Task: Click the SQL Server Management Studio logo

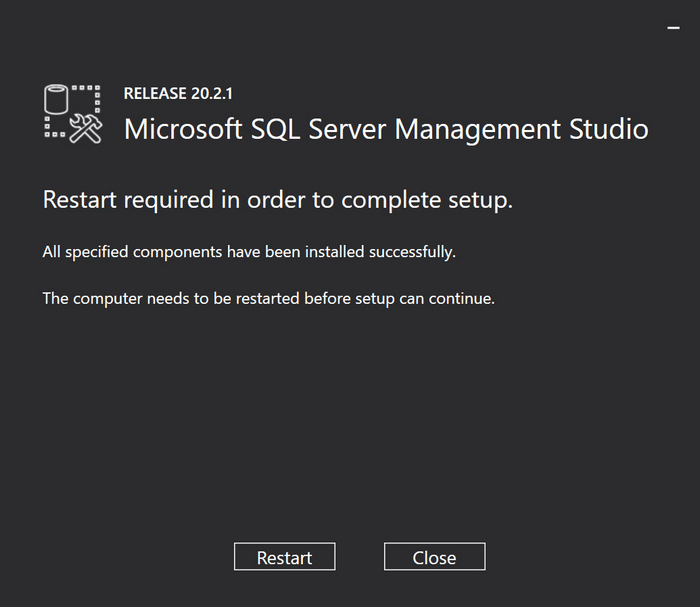Action: 73,114
